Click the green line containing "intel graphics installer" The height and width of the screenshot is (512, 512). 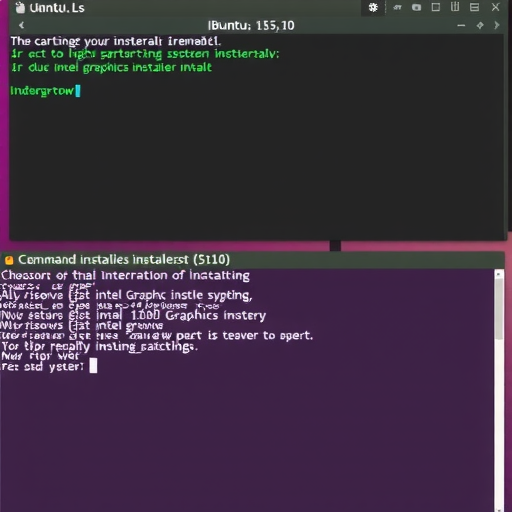(112, 68)
